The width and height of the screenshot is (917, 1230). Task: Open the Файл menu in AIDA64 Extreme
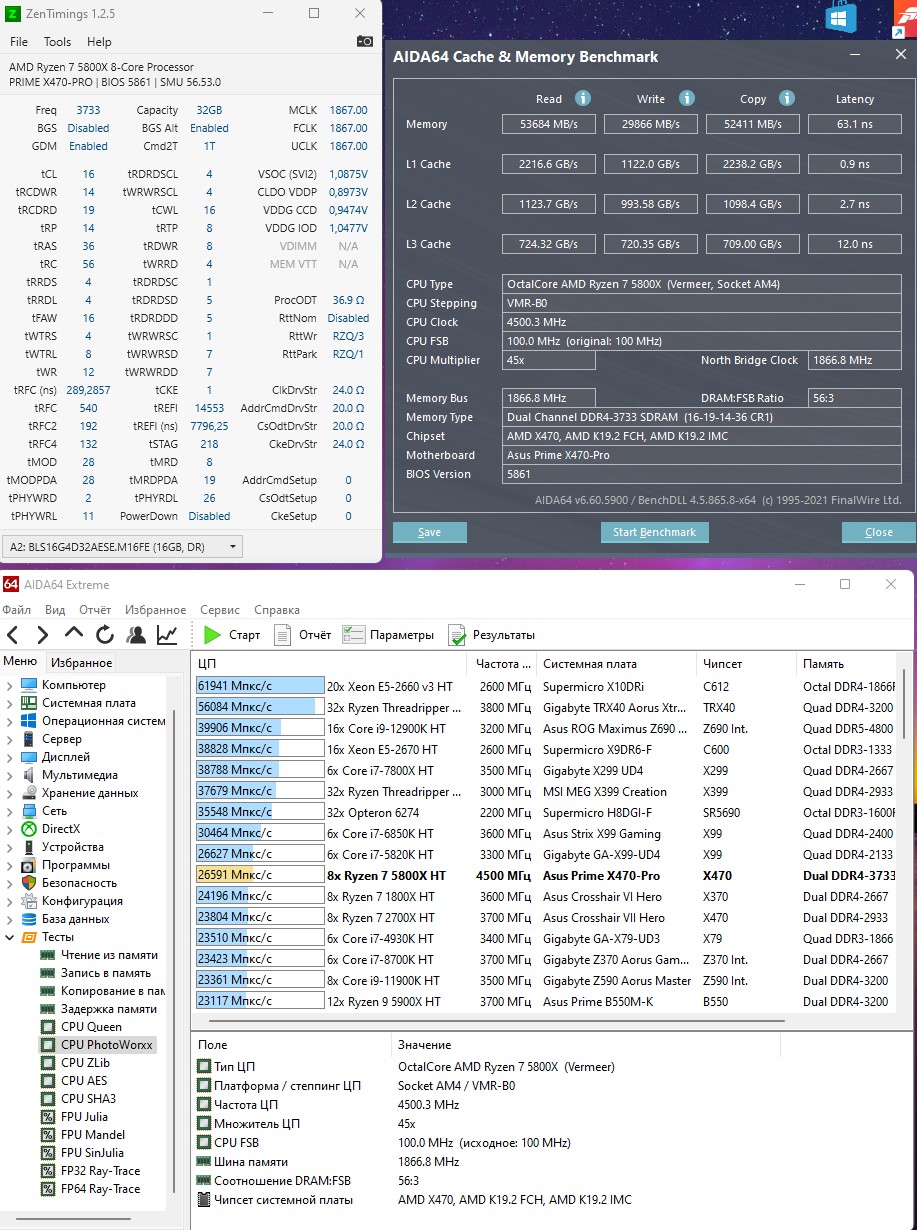coord(17,609)
